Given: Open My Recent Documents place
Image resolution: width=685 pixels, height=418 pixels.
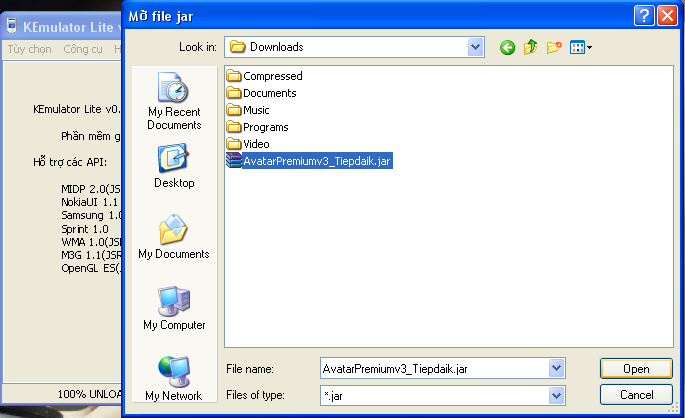Looking at the screenshot, I should click(174, 101).
